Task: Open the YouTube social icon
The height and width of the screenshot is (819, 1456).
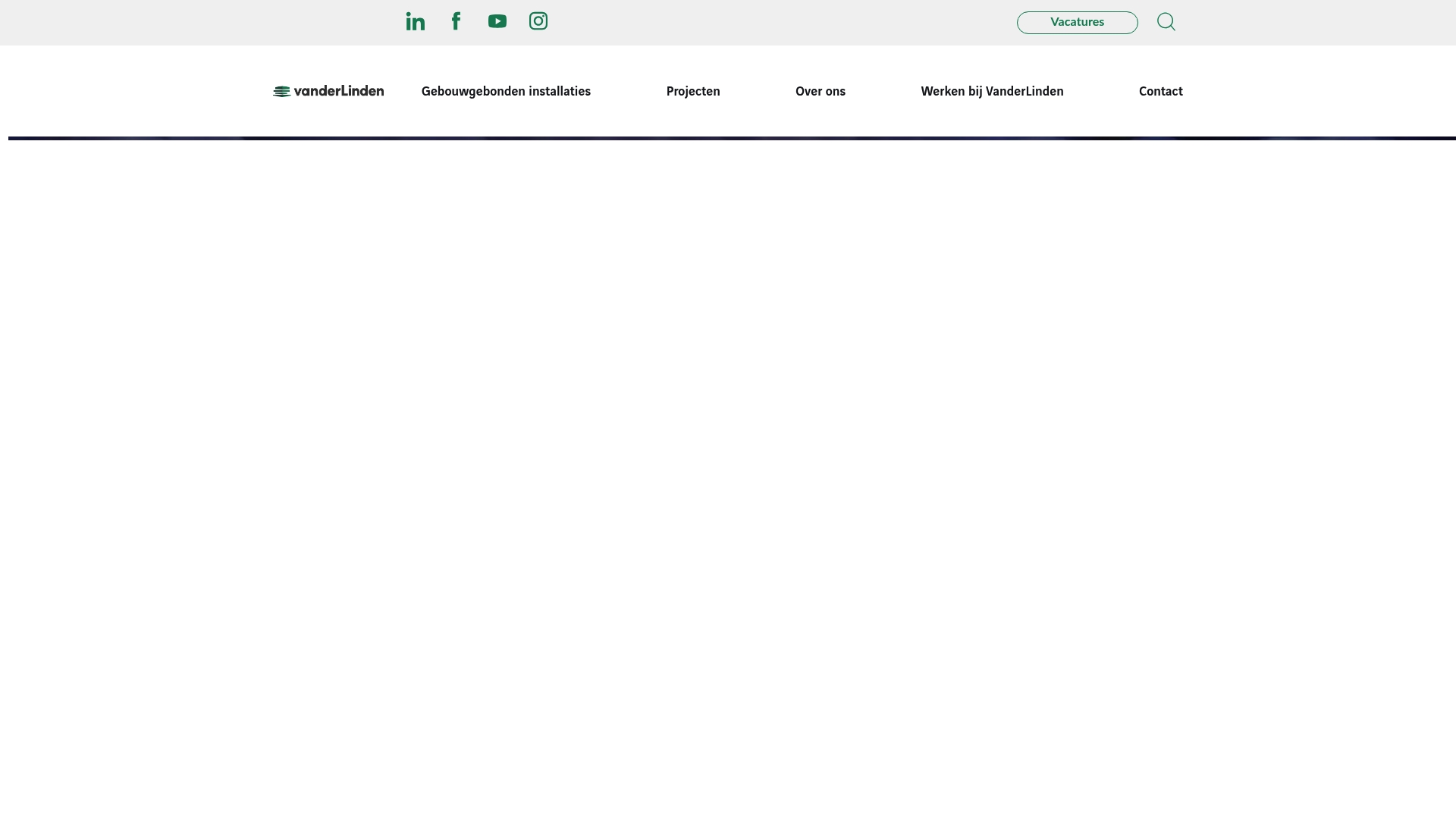Action: 497,21
